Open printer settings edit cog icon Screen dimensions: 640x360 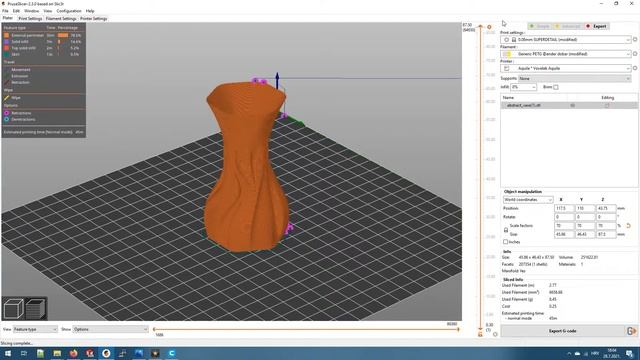tap(635, 68)
